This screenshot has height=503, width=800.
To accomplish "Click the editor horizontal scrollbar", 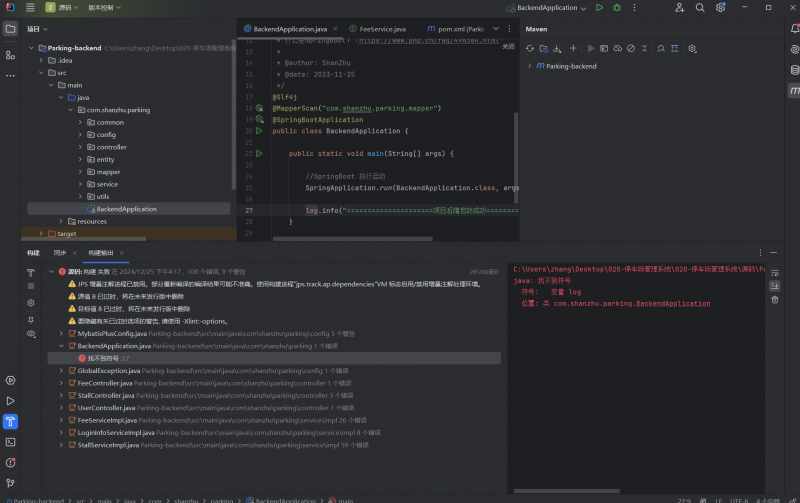I will [x=353, y=239].
